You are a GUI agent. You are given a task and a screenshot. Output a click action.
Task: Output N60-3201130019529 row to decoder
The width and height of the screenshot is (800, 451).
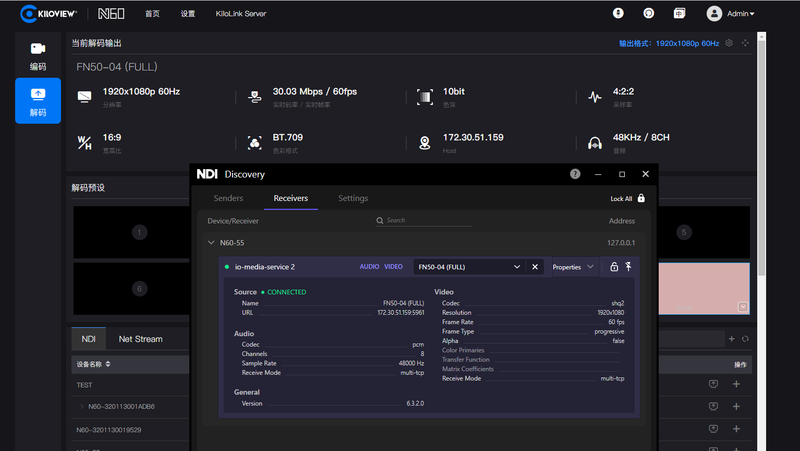713,429
